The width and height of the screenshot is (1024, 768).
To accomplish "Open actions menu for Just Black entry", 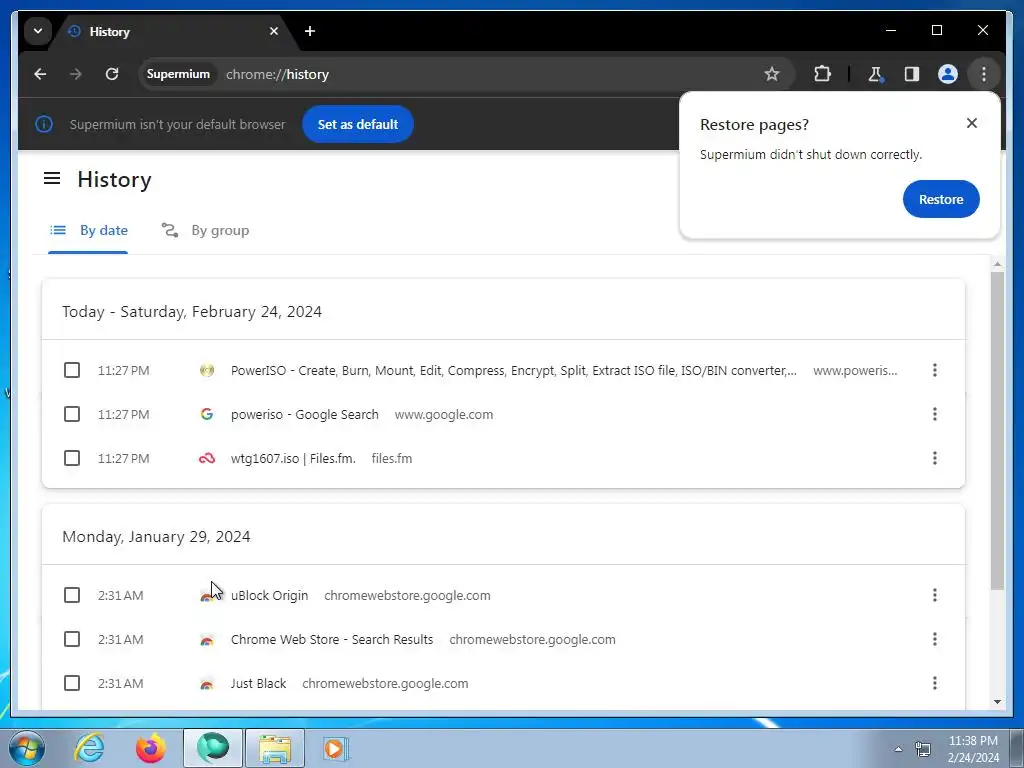I will pos(935,683).
